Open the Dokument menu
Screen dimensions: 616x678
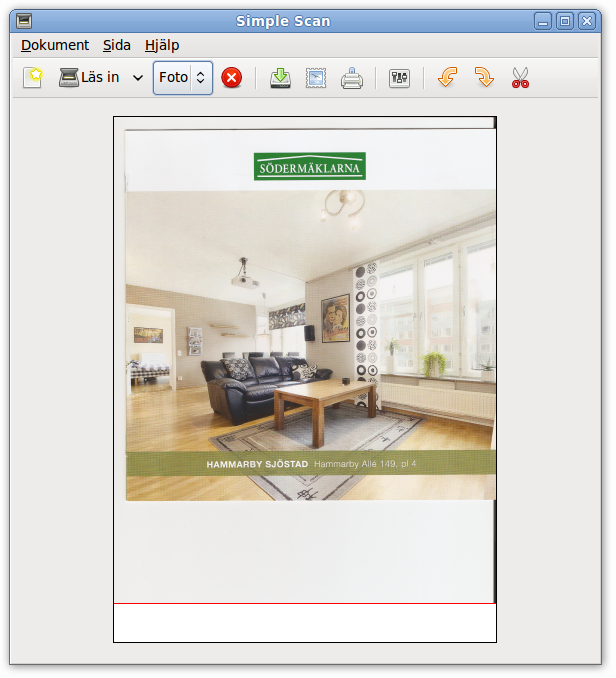[55, 45]
